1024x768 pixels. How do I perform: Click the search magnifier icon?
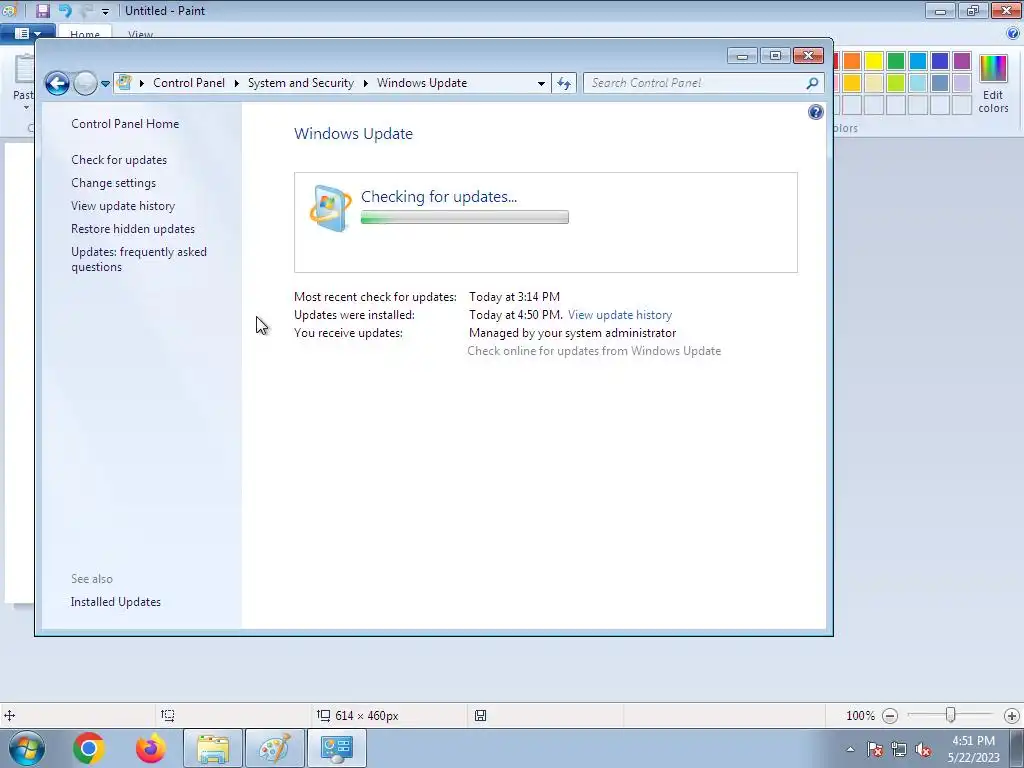point(812,83)
